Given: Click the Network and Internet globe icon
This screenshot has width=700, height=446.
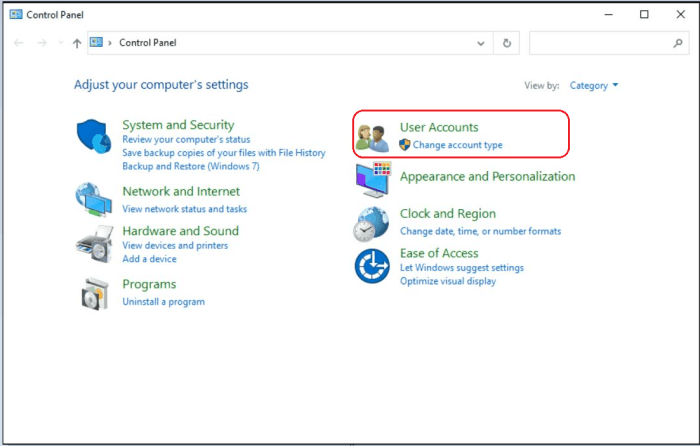Looking at the screenshot, I should (x=94, y=199).
